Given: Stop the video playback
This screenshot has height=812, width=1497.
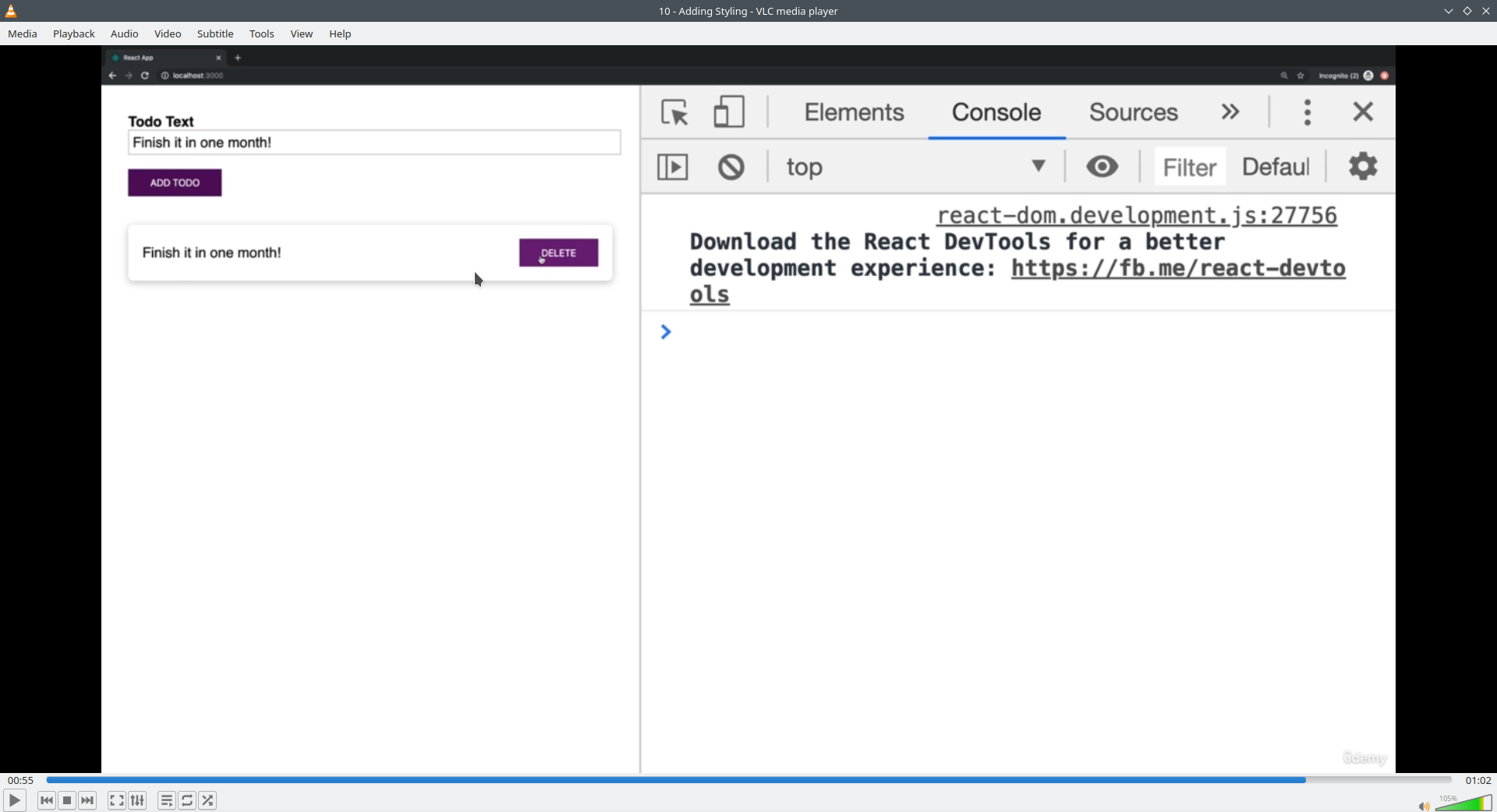Looking at the screenshot, I should (67, 800).
